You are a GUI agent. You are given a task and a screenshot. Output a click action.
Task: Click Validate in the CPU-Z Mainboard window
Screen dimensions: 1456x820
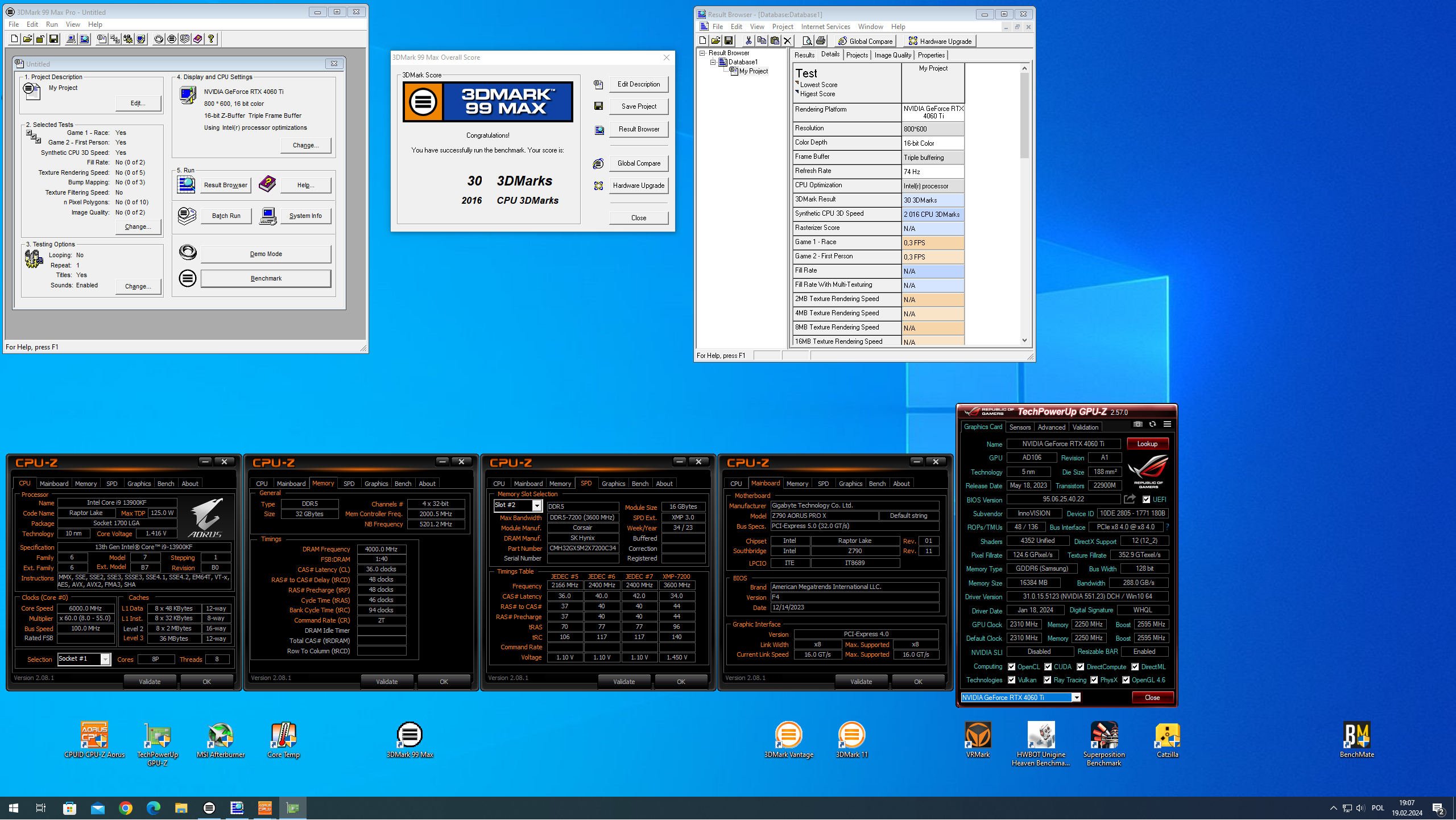click(x=861, y=682)
